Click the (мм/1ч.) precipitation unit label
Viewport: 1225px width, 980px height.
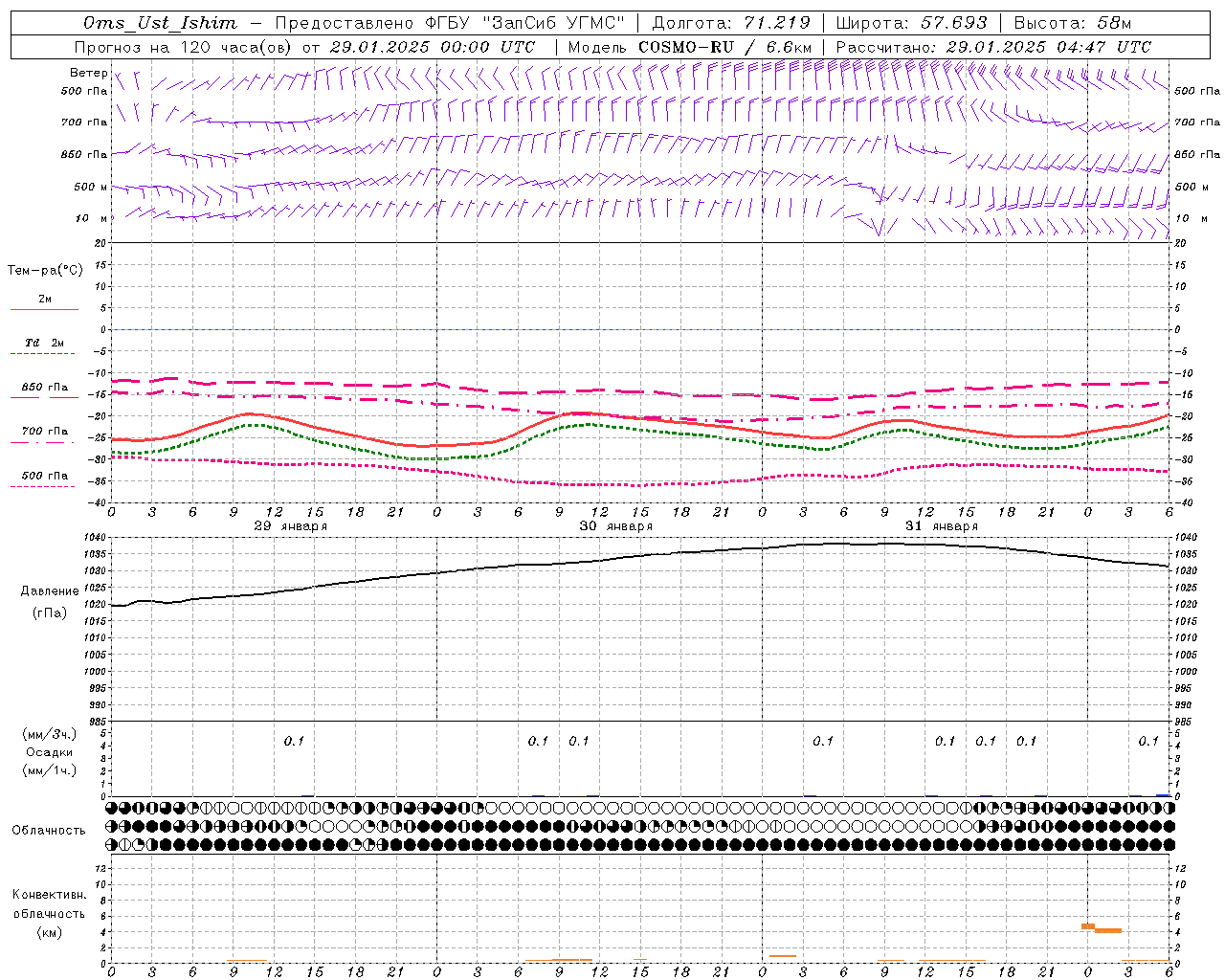(49, 770)
